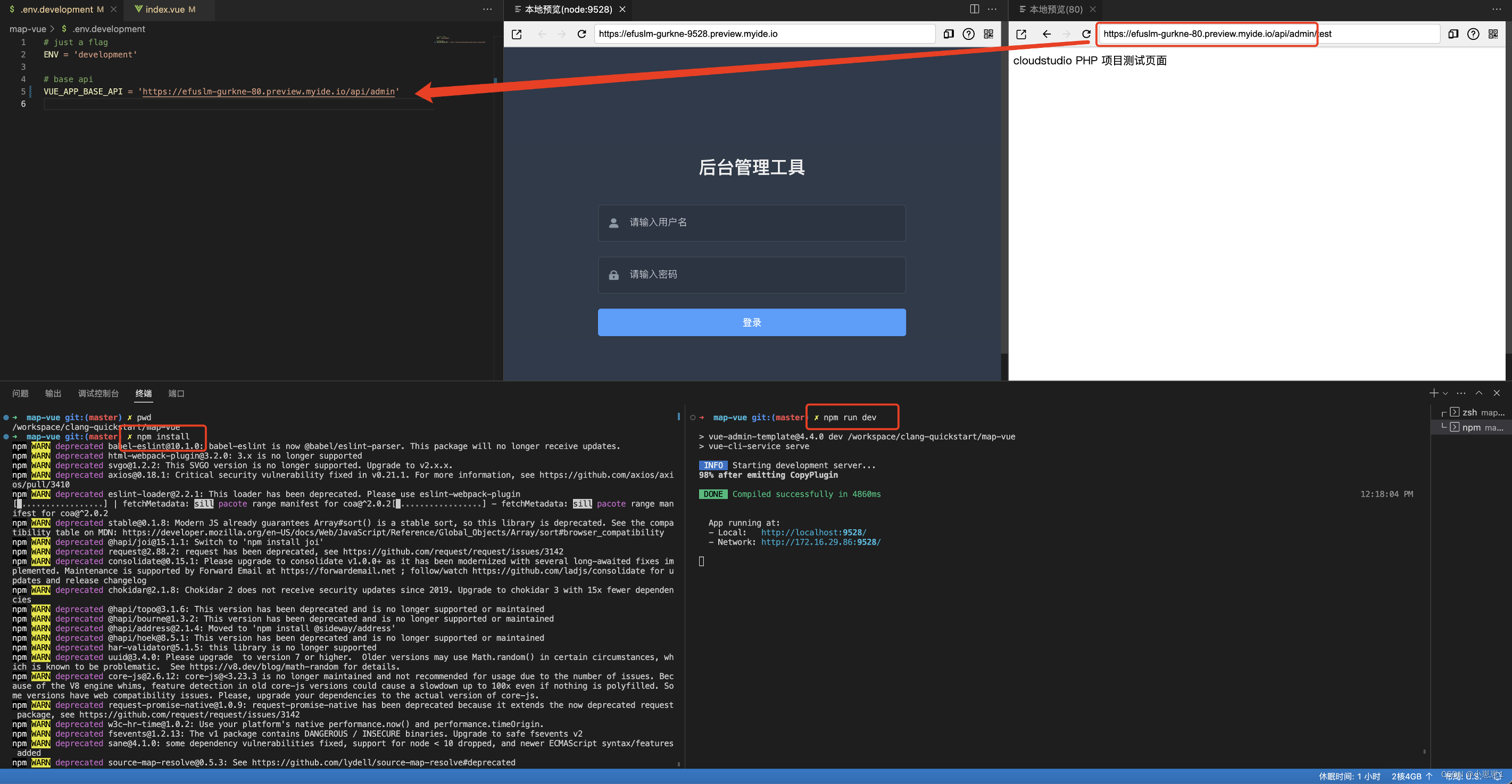Image resolution: width=1512 pixels, height=784 pixels.
Task: Open help in 9528 preview toolbar
Action: pyautogui.click(x=968, y=34)
